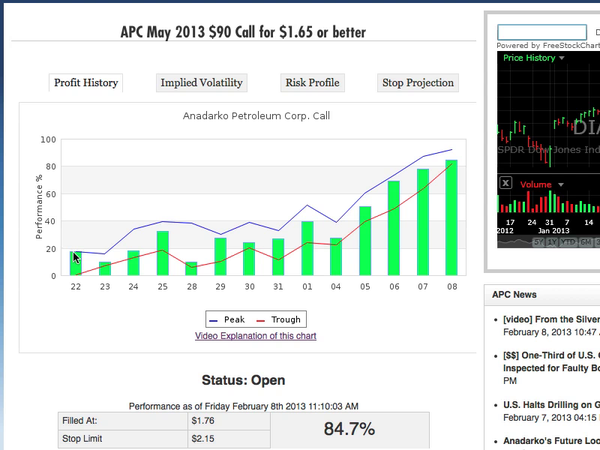
Task: Open the Stop Projection tab
Action: (x=418, y=83)
